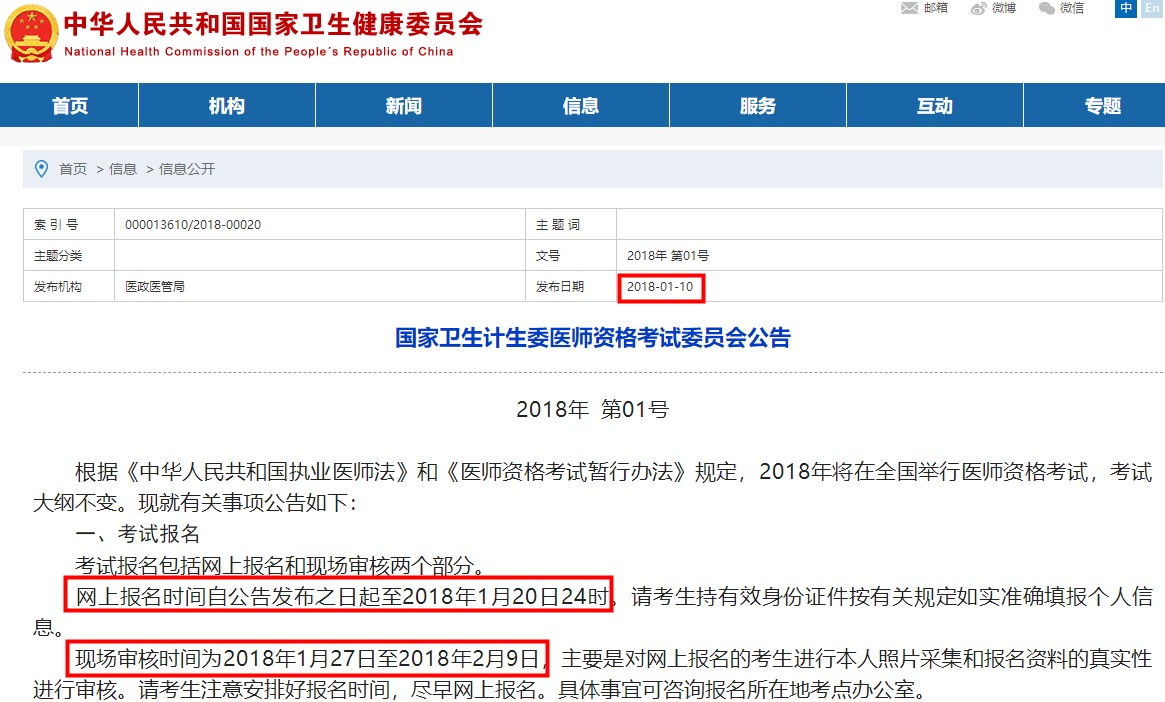The width and height of the screenshot is (1165, 702).
Task: Open the 机构 navigation menu
Action: tap(227, 106)
